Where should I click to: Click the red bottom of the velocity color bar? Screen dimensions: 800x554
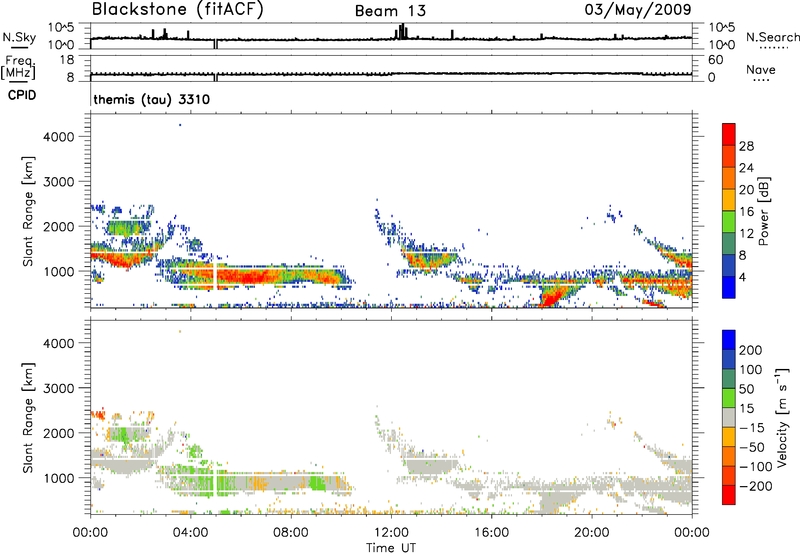[x=729, y=495]
